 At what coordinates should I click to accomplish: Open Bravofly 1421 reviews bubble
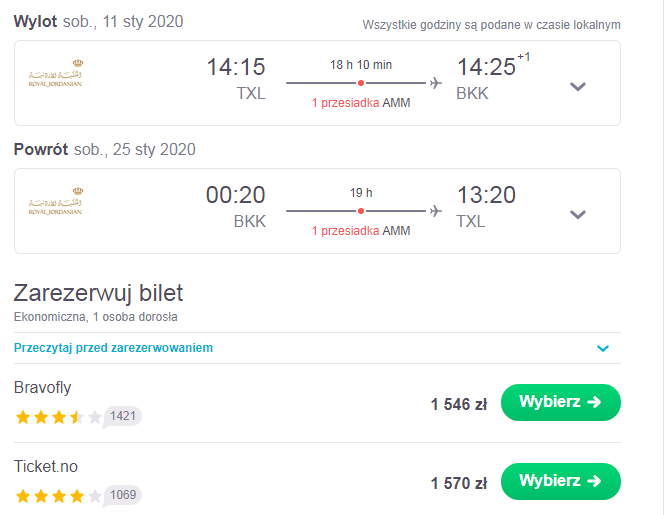click(x=122, y=416)
